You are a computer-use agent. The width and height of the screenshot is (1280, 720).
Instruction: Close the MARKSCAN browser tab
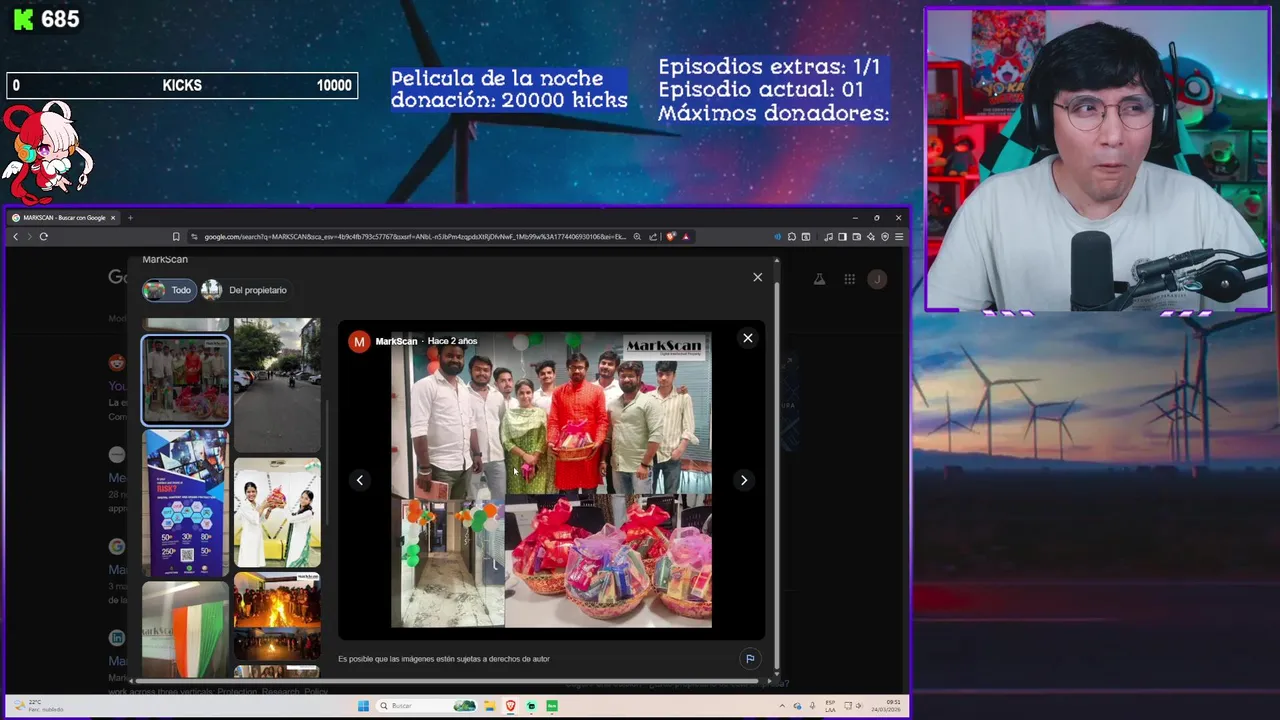pyautogui.click(x=113, y=217)
